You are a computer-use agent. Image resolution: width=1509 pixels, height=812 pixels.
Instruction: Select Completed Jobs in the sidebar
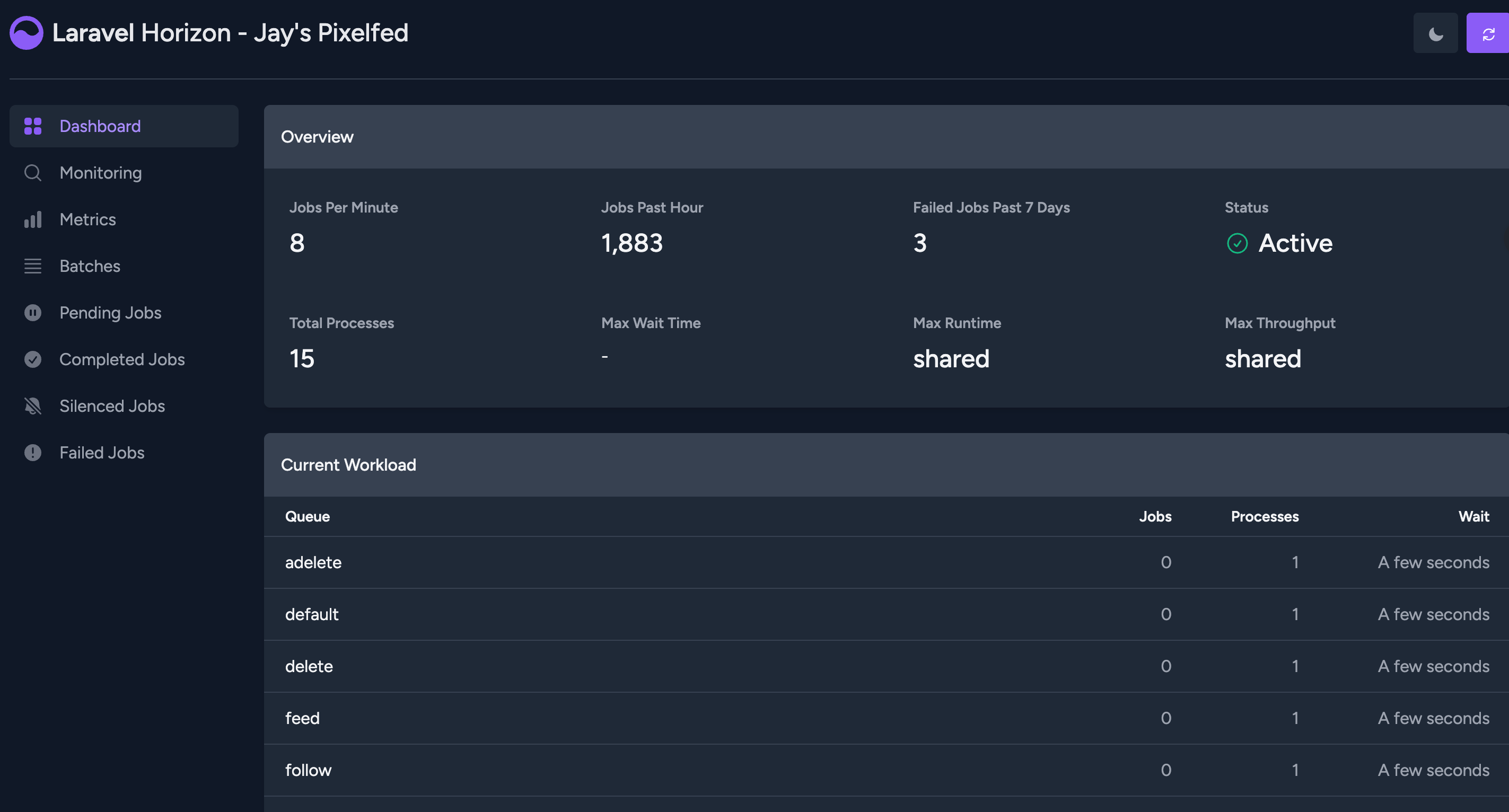[122, 359]
